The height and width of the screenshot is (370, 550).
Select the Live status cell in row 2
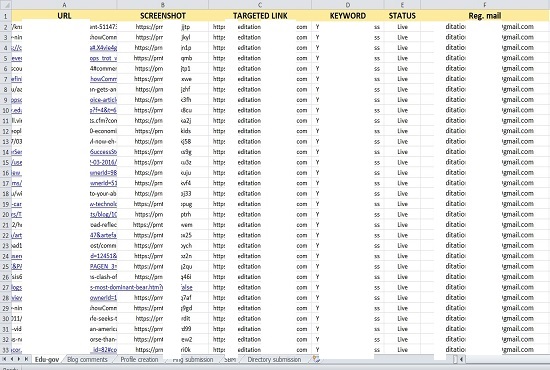click(402, 27)
